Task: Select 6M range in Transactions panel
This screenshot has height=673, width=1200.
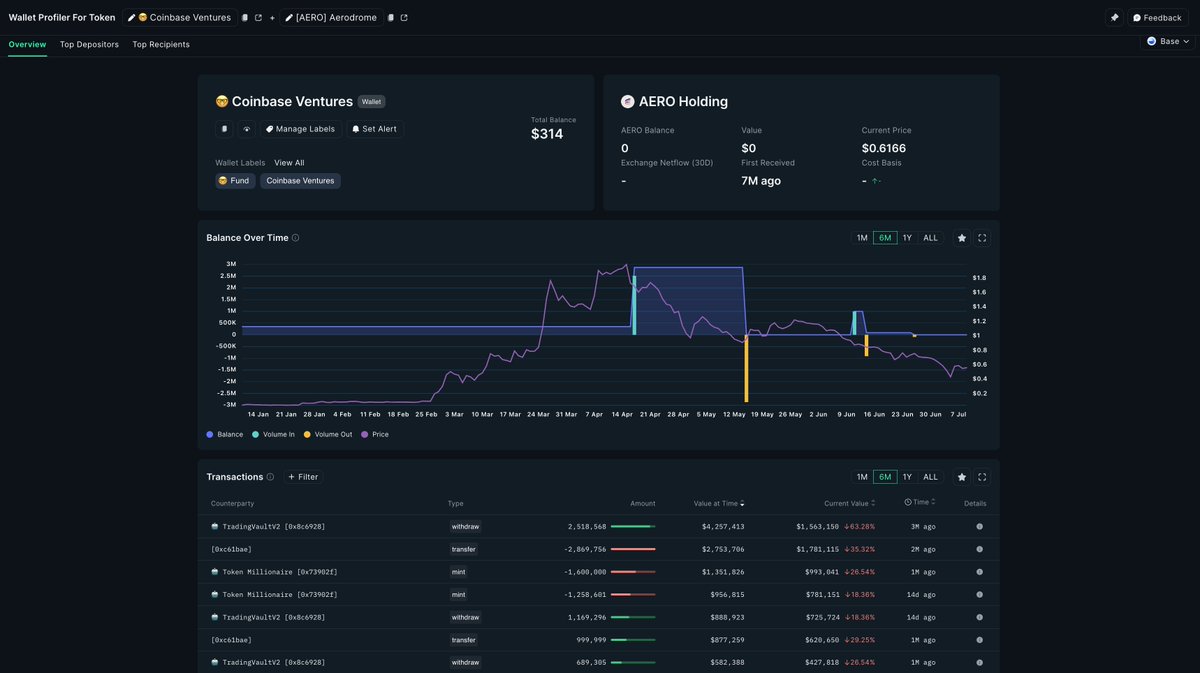Action: coord(885,477)
